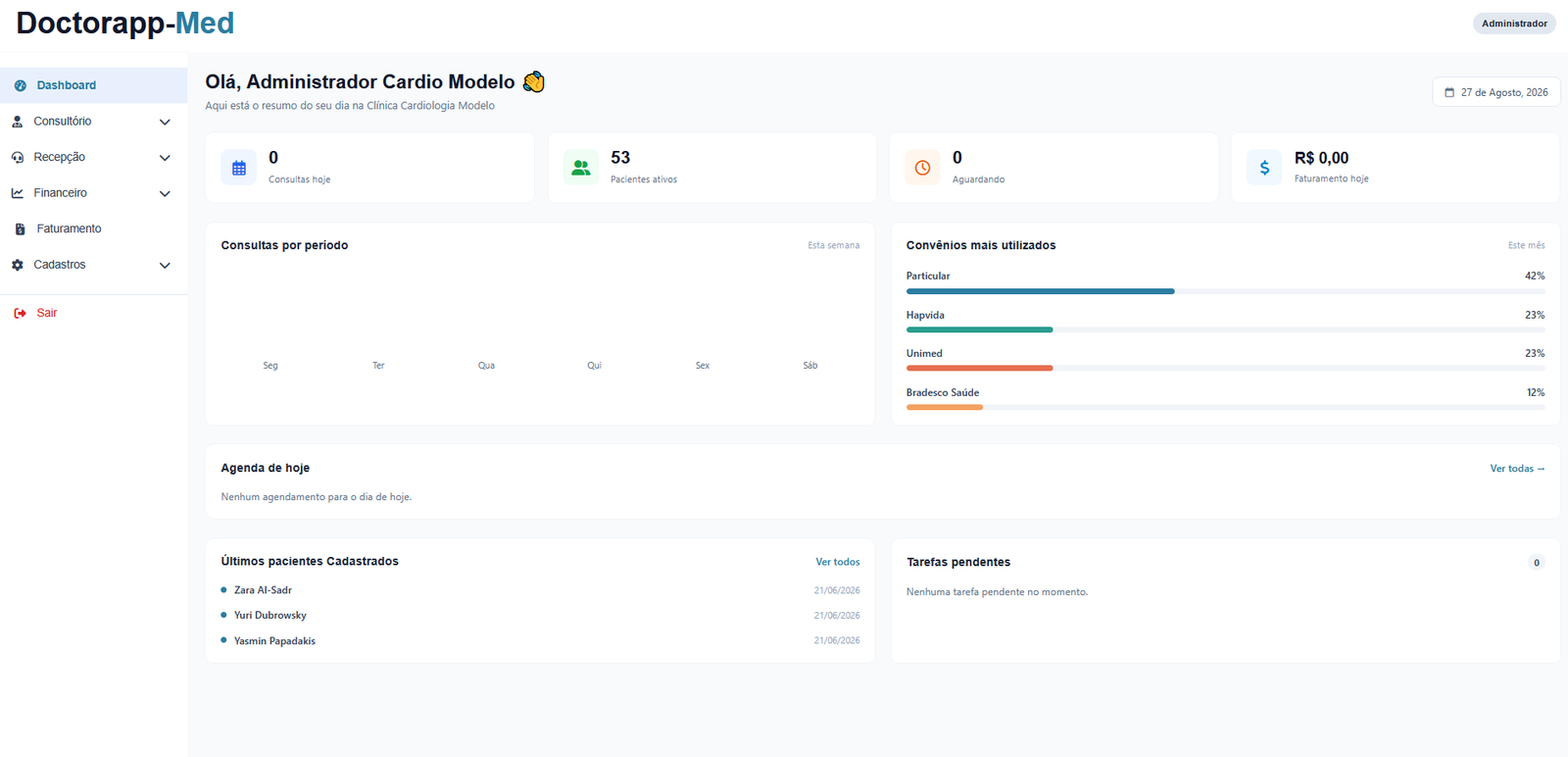Expand the Recepção menu chevron

tap(165, 158)
